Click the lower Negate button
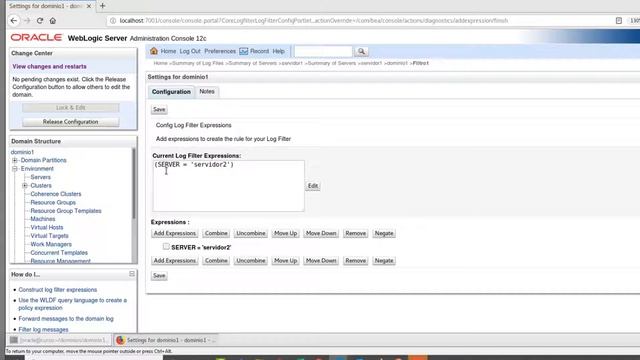640x360 pixels. pyautogui.click(x=384, y=260)
